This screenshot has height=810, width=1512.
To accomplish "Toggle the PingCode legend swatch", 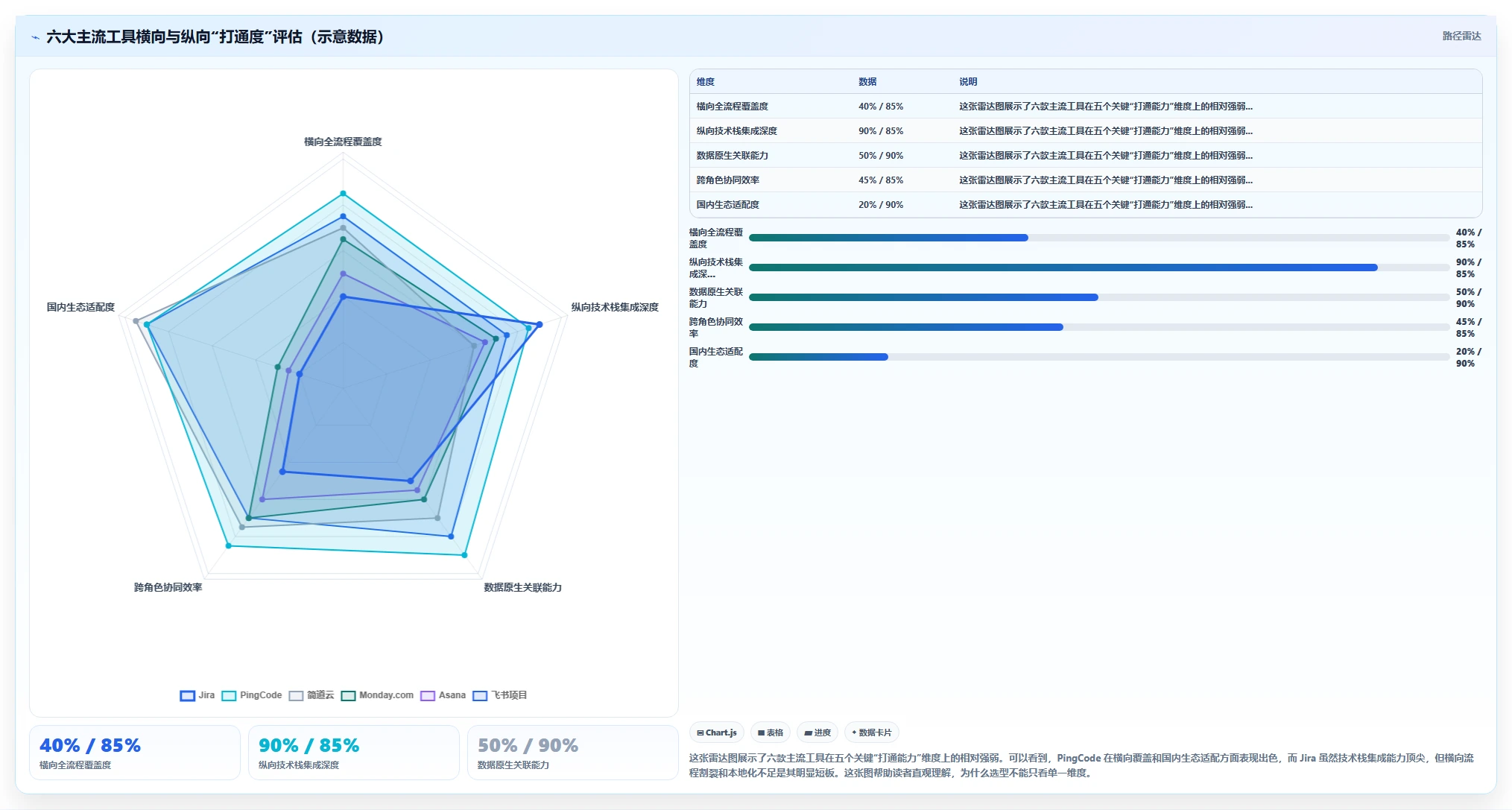I will point(252,695).
